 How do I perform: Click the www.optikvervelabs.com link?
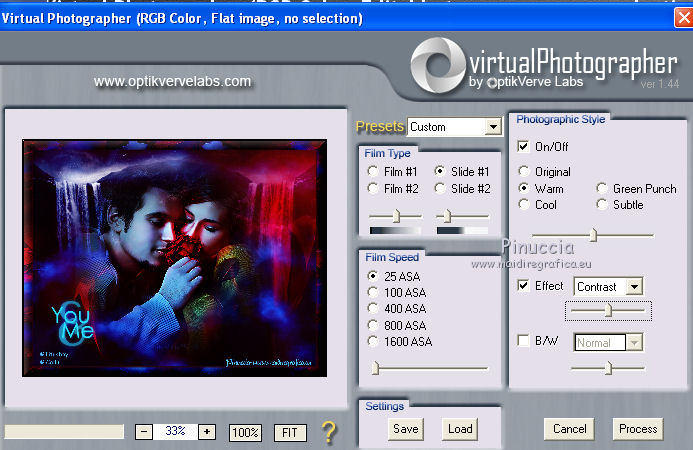coord(172,81)
